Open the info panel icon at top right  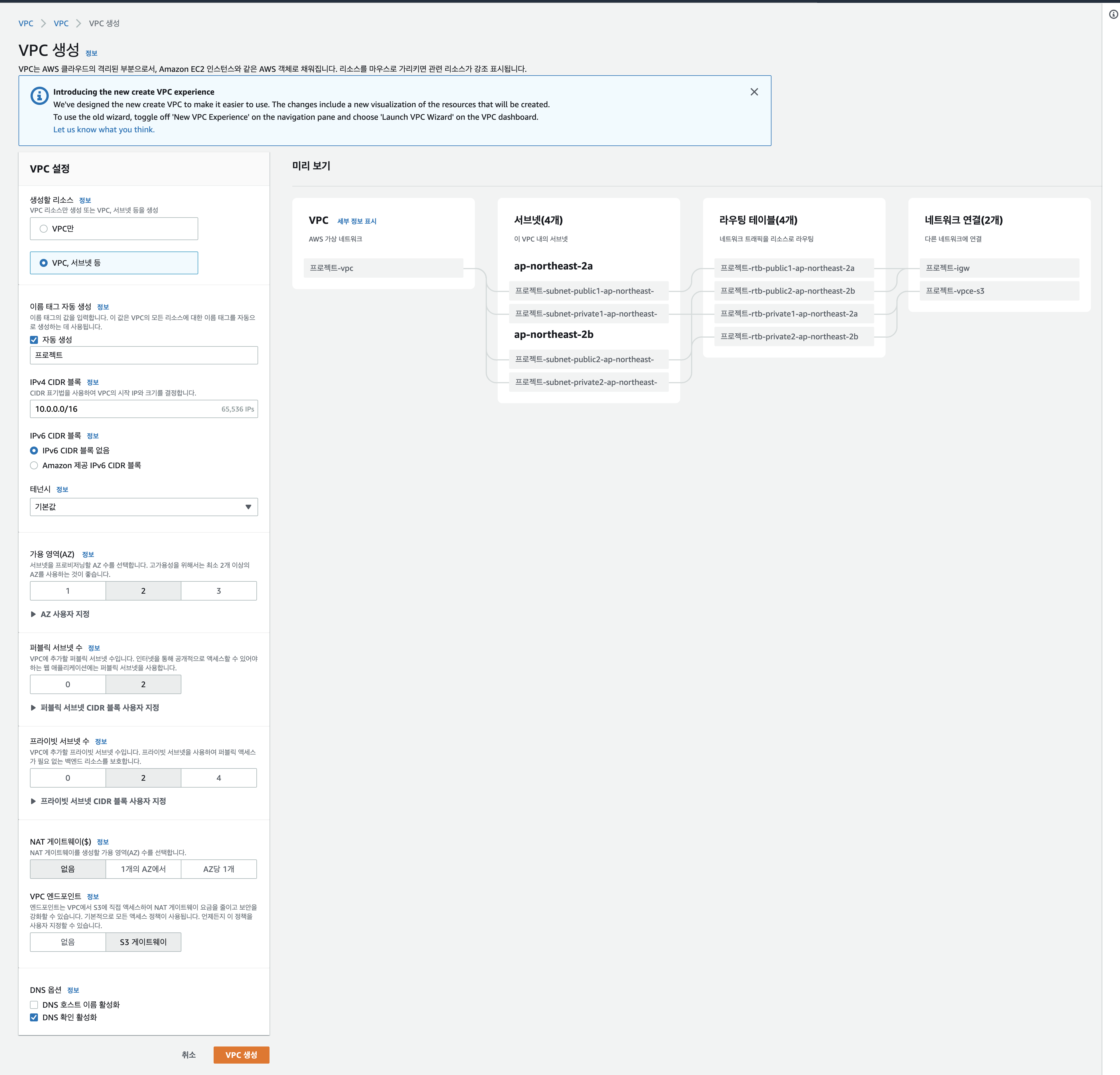[x=1113, y=14]
